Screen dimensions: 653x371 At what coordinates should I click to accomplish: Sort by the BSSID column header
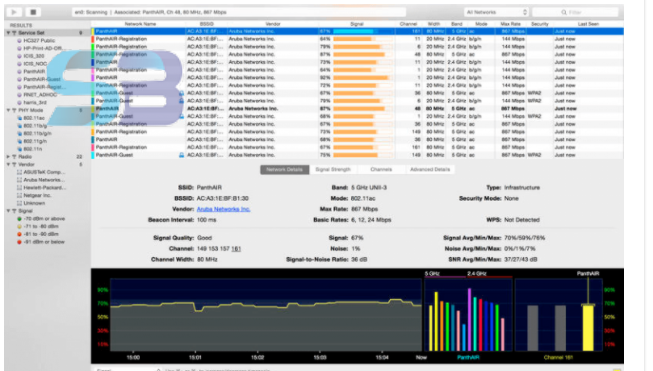tap(207, 24)
